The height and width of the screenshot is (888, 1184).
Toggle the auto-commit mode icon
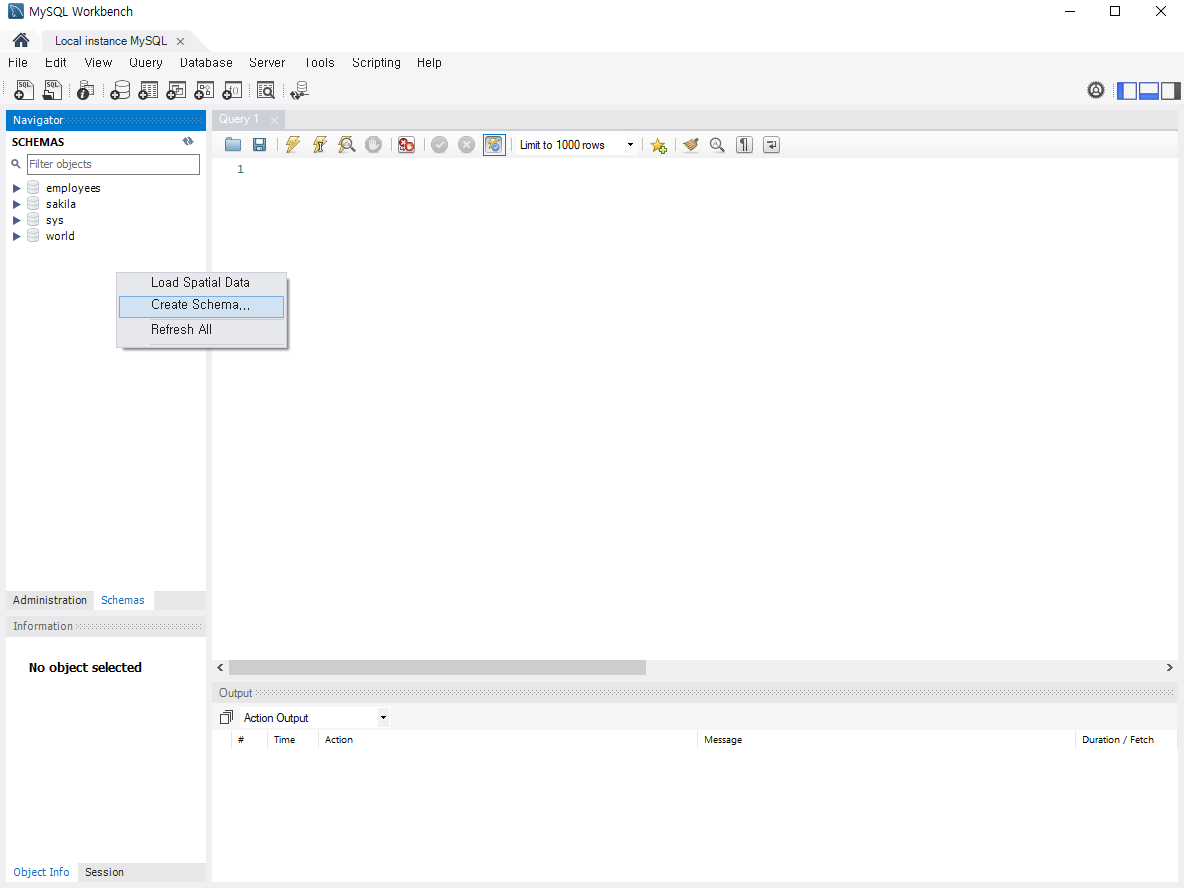click(494, 145)
